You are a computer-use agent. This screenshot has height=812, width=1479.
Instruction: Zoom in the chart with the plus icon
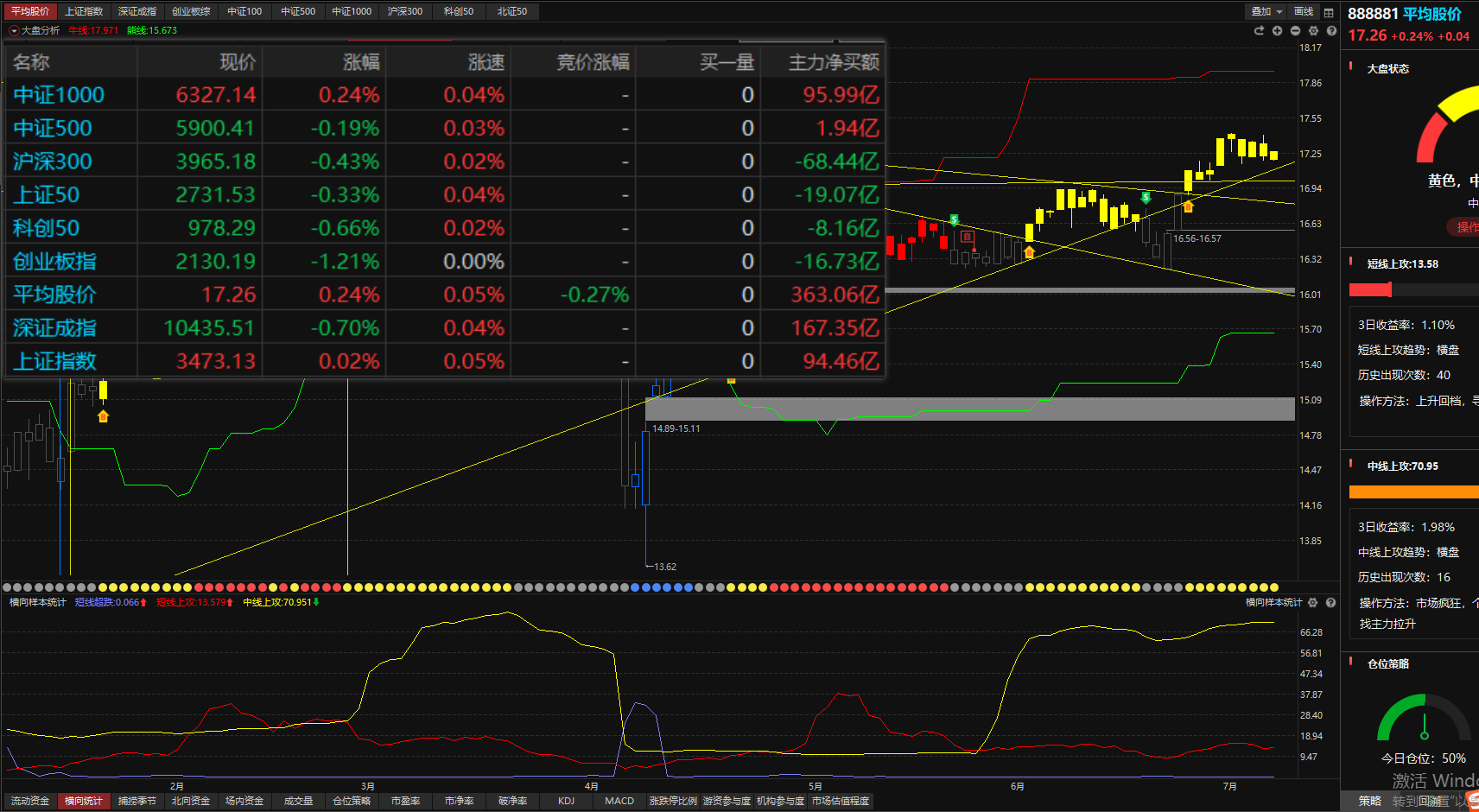click(1277, 30)
